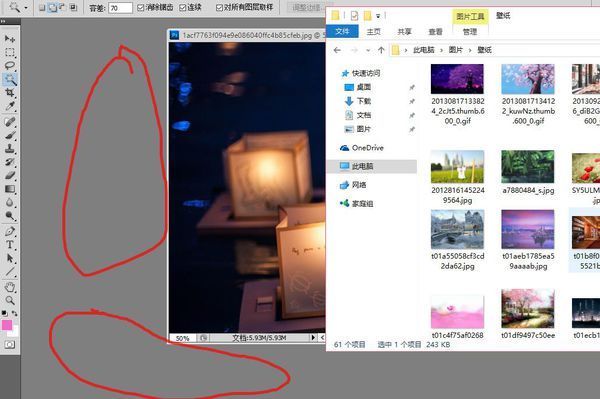600x399 pixels.
Task: Choose Subtract from Selection mode
Action: (x=62, y=7)
